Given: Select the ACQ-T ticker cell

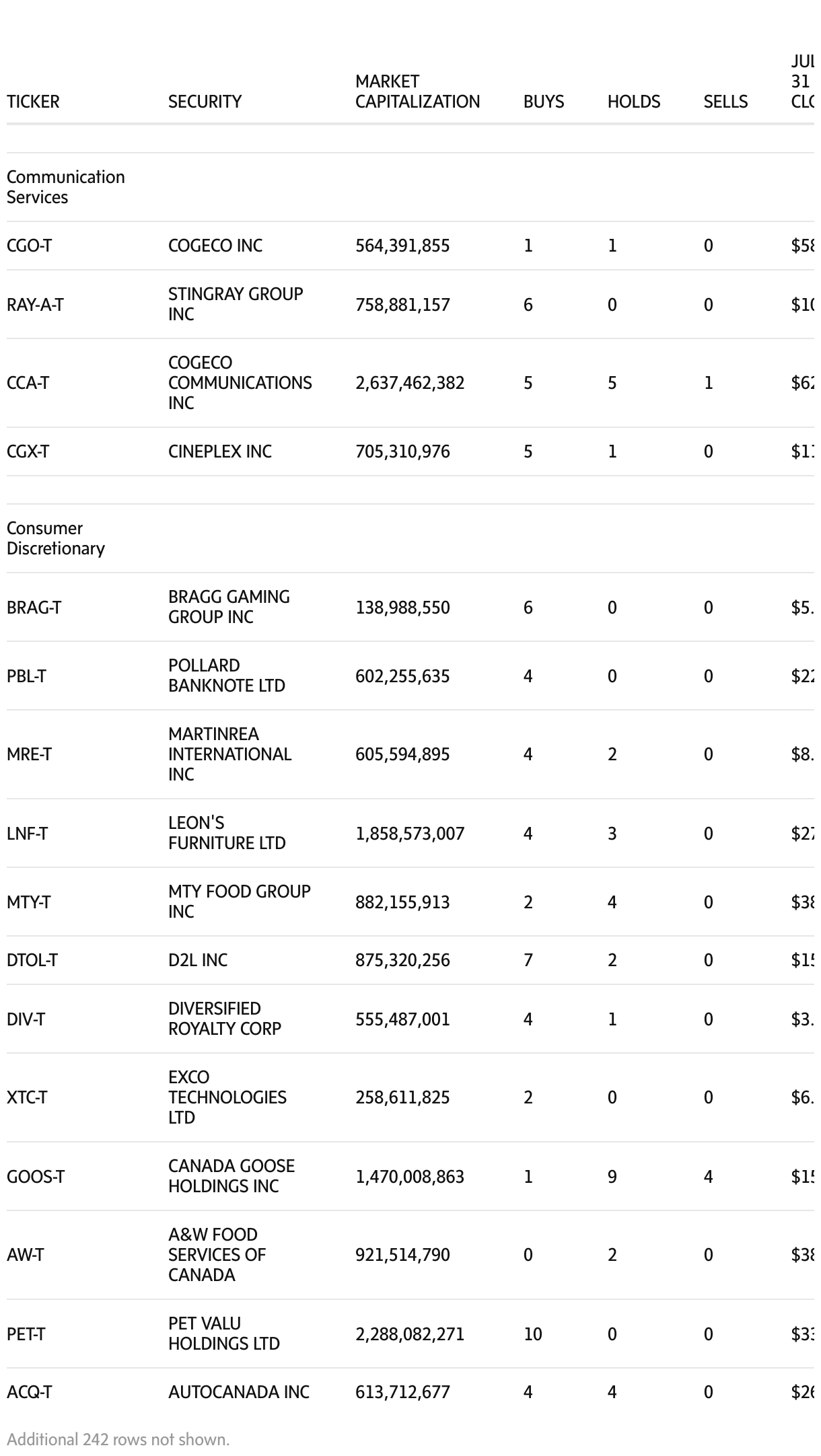Looking at the screenshot, I should [x=29, y=1392].
